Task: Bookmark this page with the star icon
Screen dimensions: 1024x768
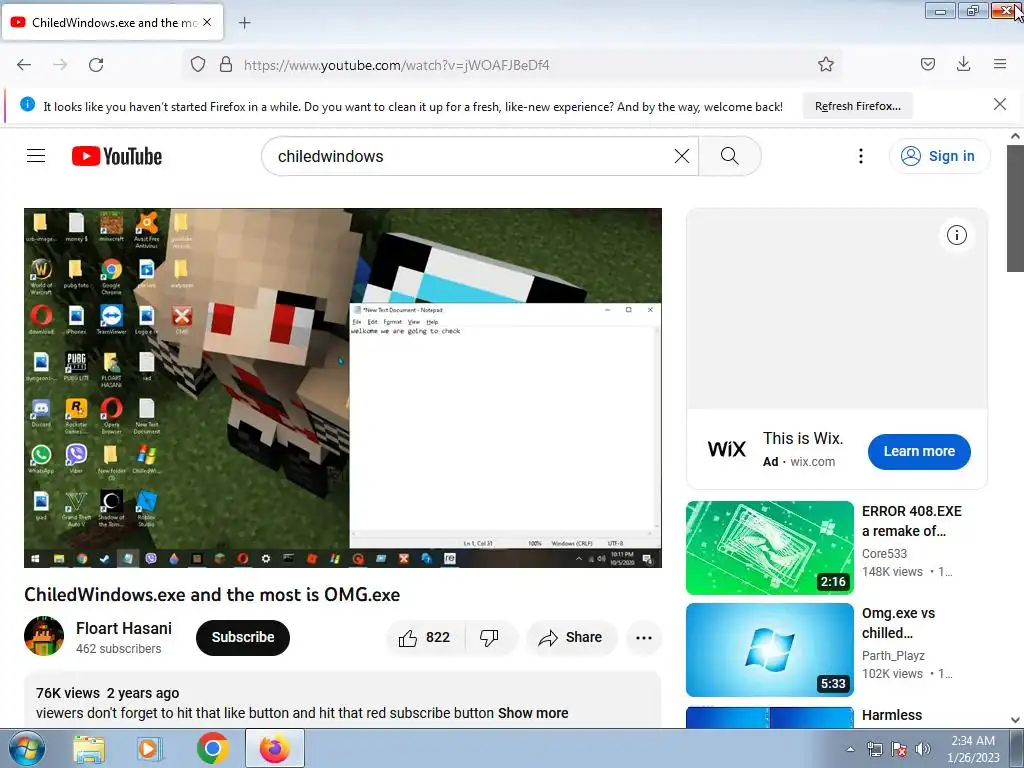Action: coord(825,64)
